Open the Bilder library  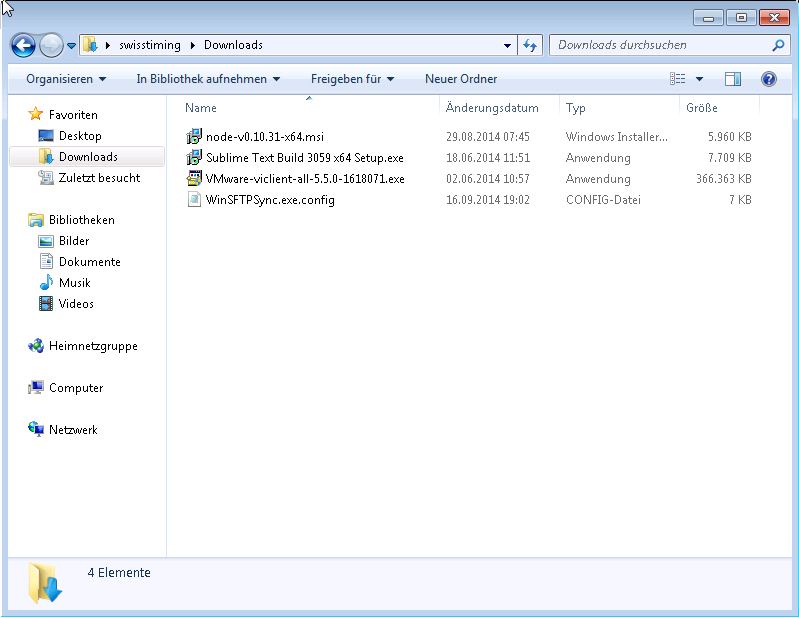coord(74,241)
